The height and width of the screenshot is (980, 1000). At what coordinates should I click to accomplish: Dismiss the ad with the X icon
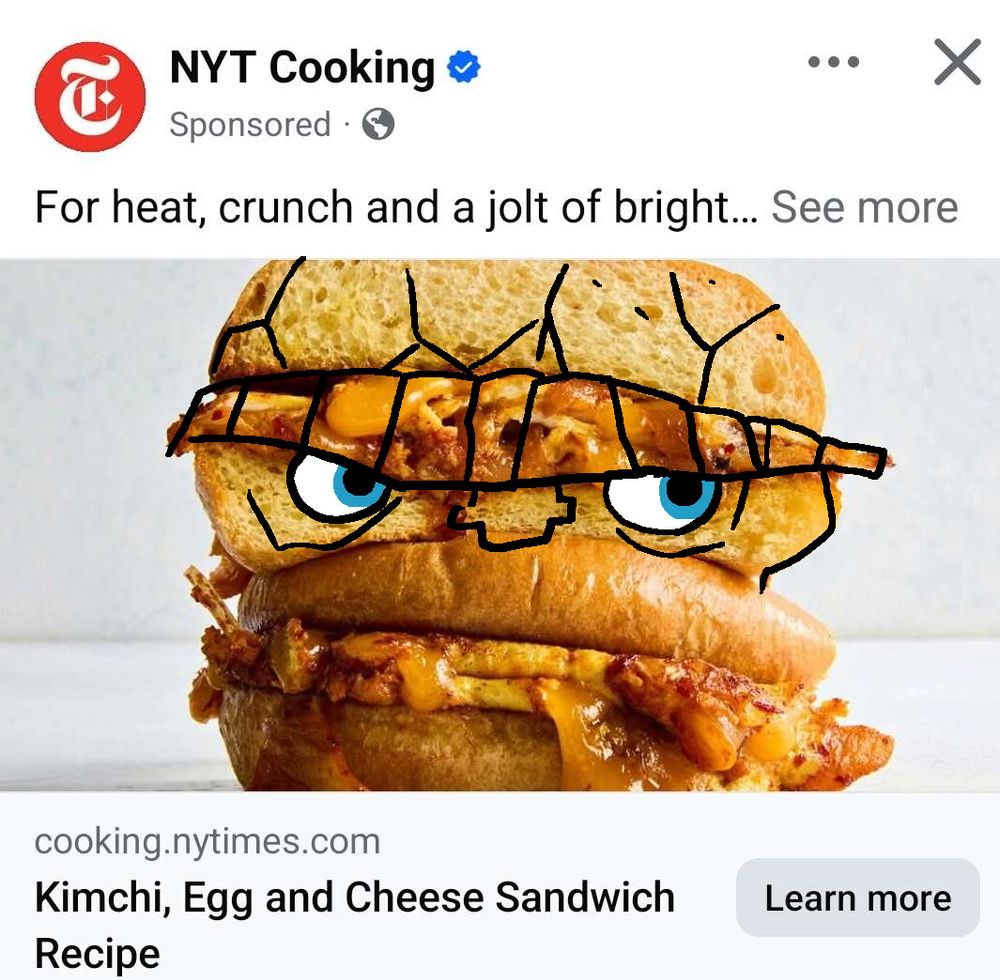point(957,62)
